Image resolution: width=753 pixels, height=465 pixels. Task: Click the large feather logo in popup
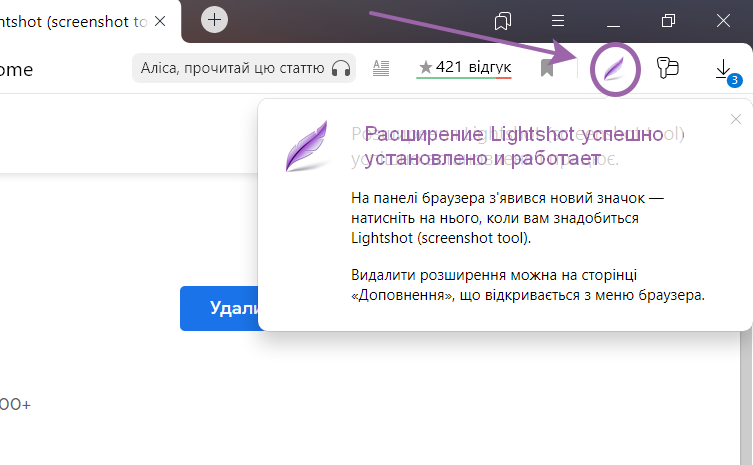click(307, 146)
